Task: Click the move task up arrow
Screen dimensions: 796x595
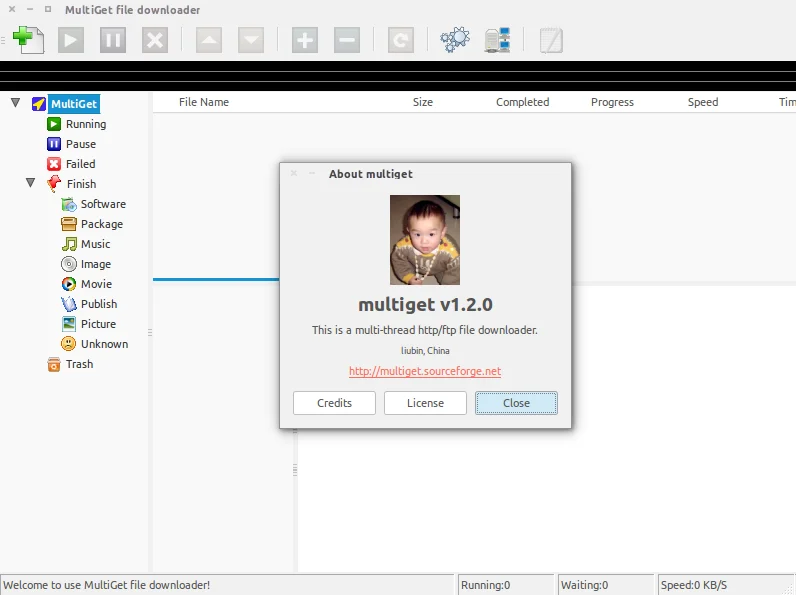Action: click(209, 40)
